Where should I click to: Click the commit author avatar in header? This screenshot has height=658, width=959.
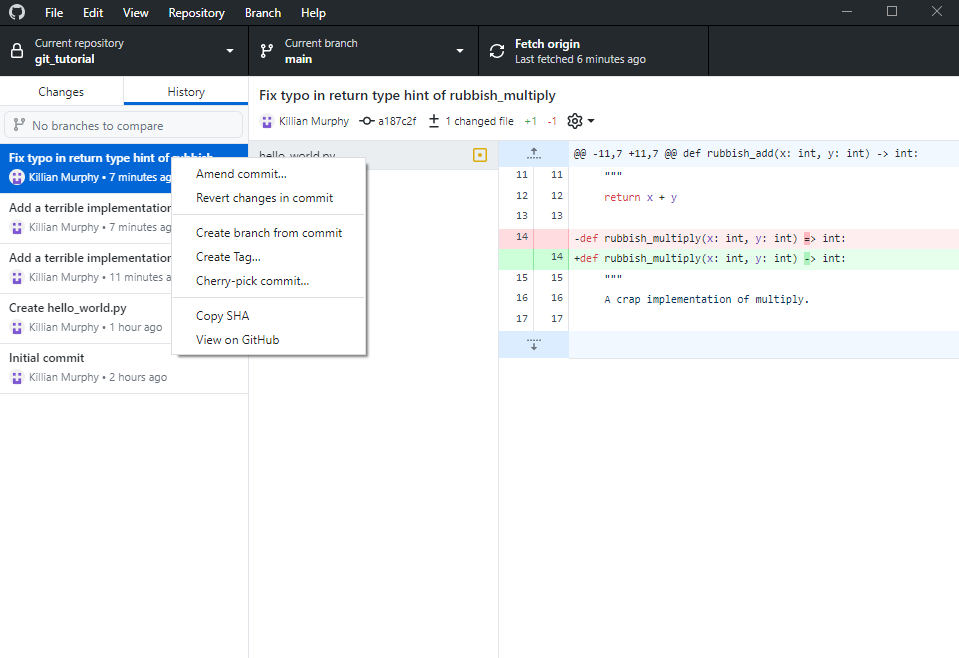(x=267, y=122)
